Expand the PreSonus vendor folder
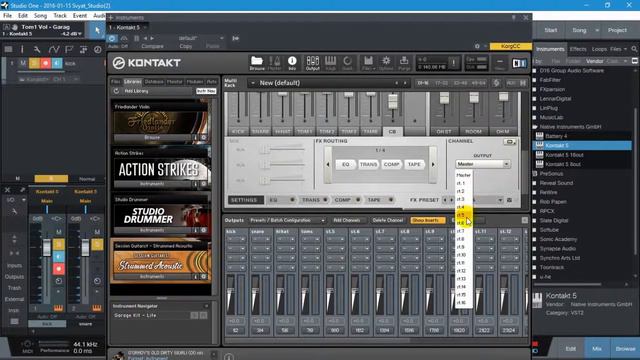 pyautogui.click(x=535, y=173)
